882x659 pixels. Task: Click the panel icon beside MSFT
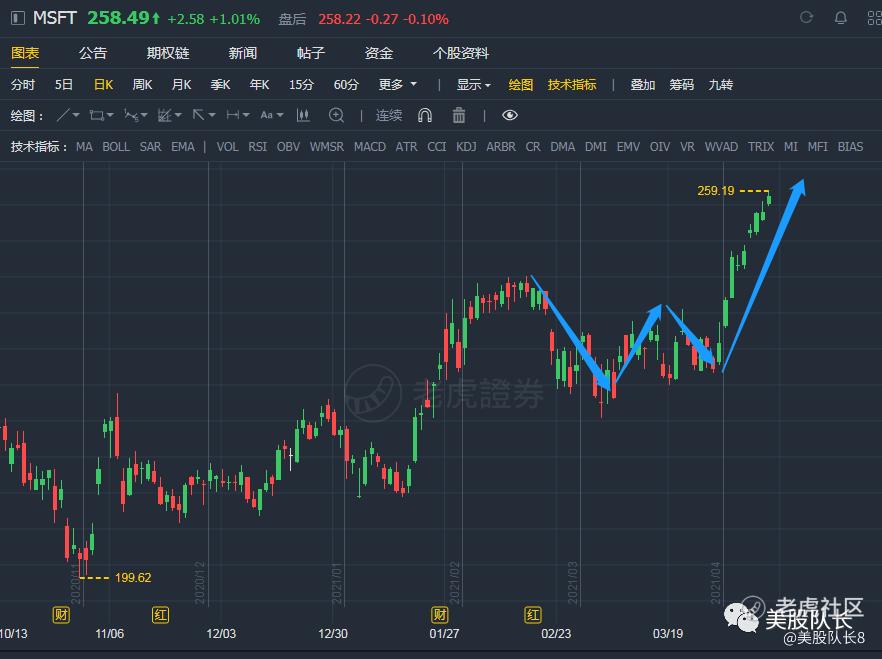coord(18,18)
